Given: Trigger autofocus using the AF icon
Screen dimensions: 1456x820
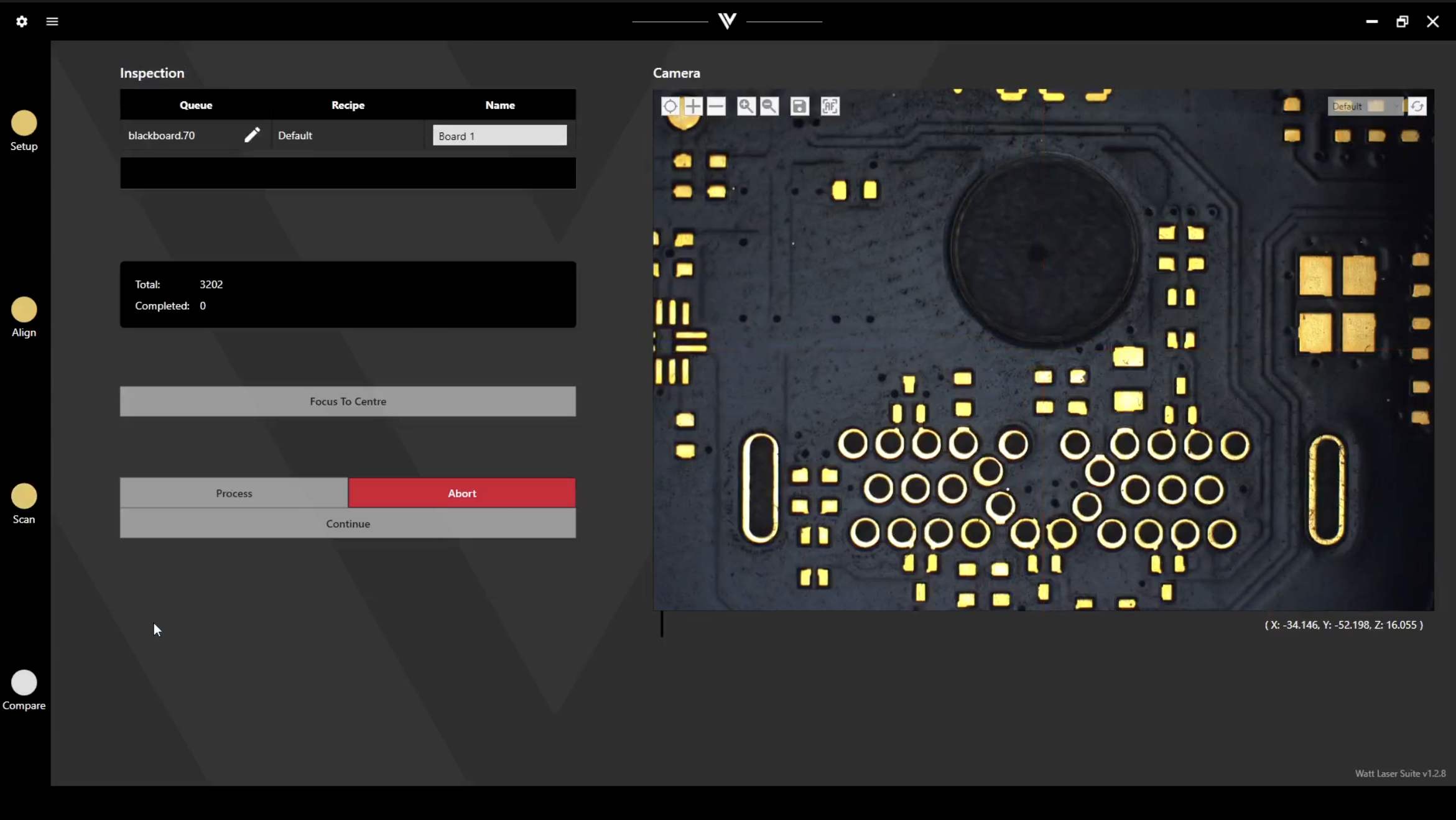Looking at the screenshot, I should pos(830,106).
